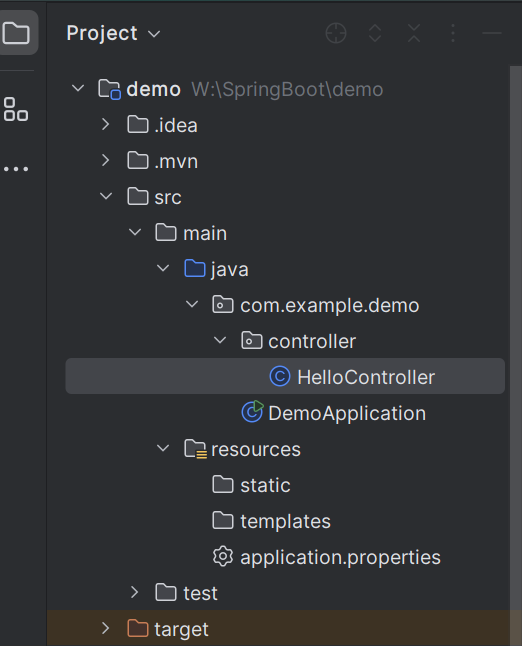Click Collapse All icon in Project header
The width and height of the screenshot is (522, 646).
click(x=414, y=33)
